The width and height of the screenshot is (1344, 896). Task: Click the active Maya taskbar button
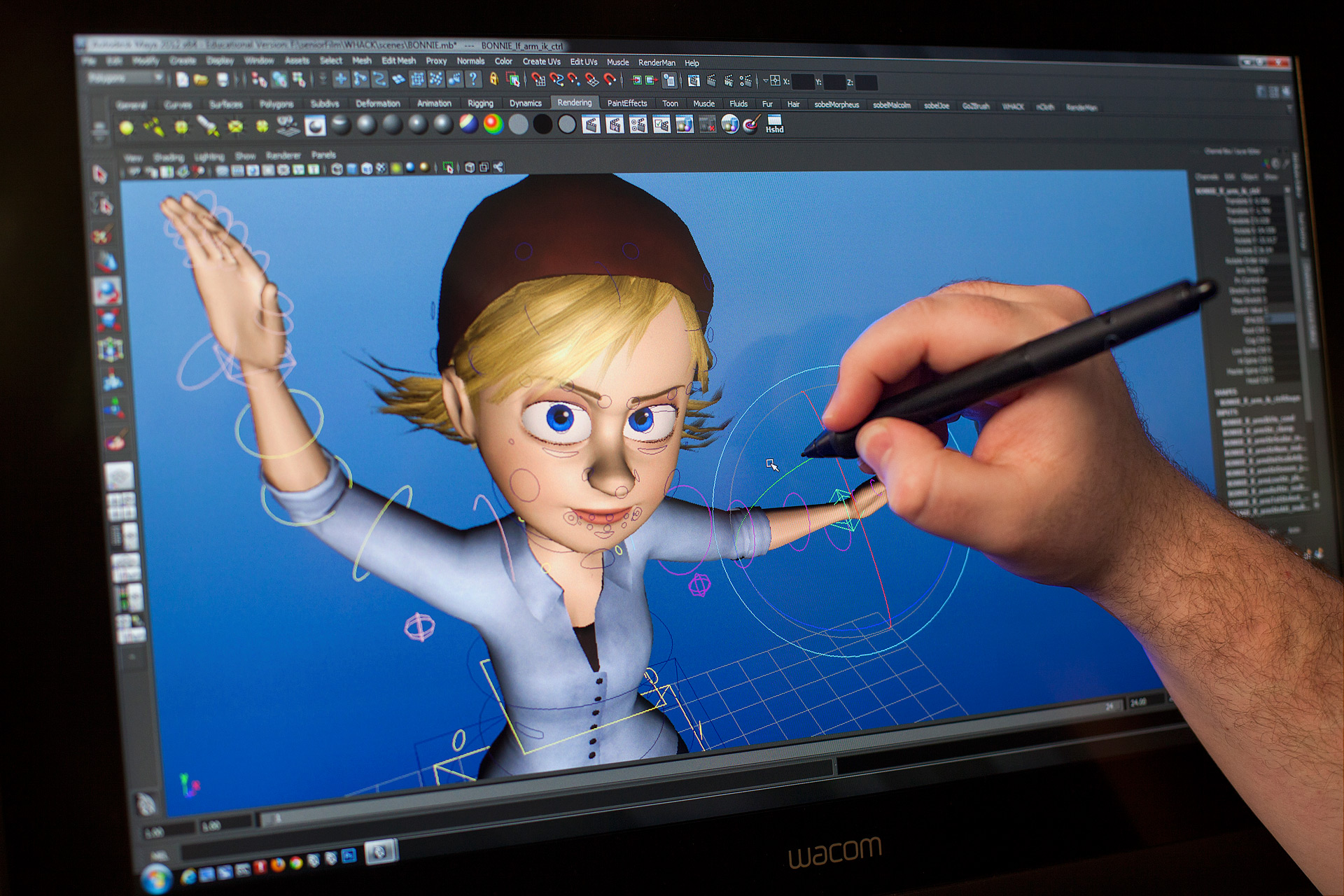(x=381, y=851)
